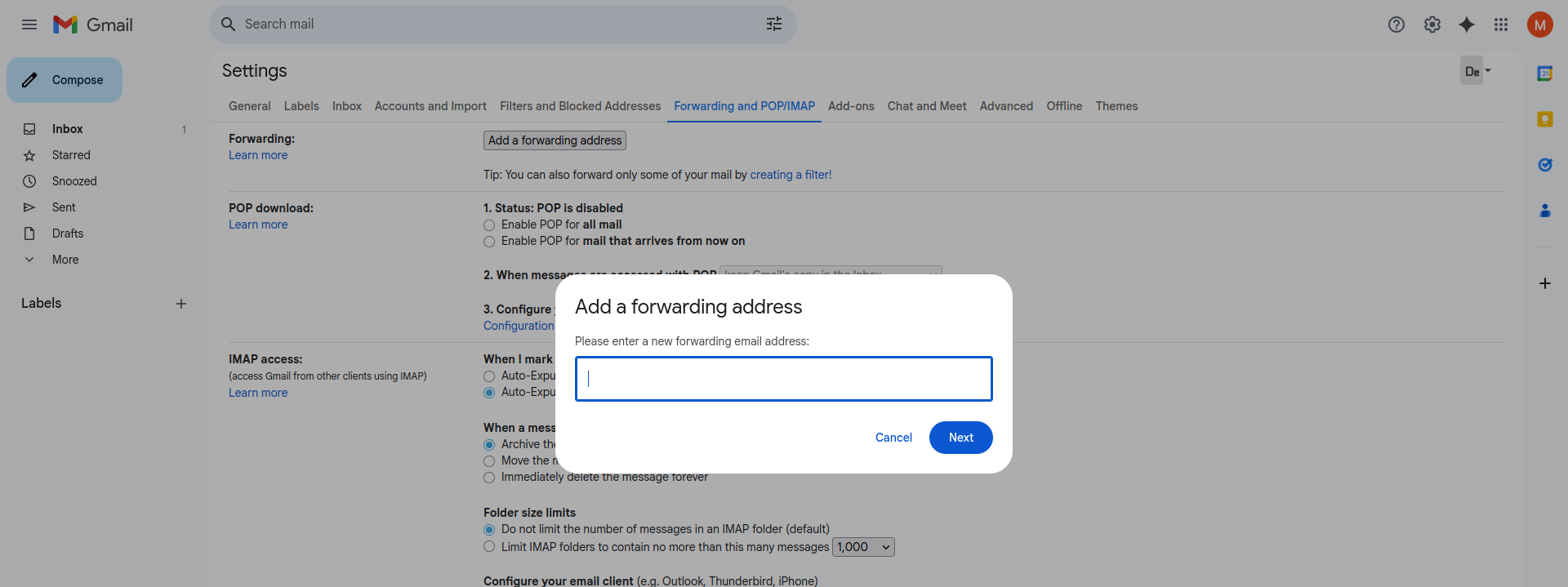This screenshot has width=1568, height=587.
Task: Open the main menu hamburger icon
Action: point(29,24)
